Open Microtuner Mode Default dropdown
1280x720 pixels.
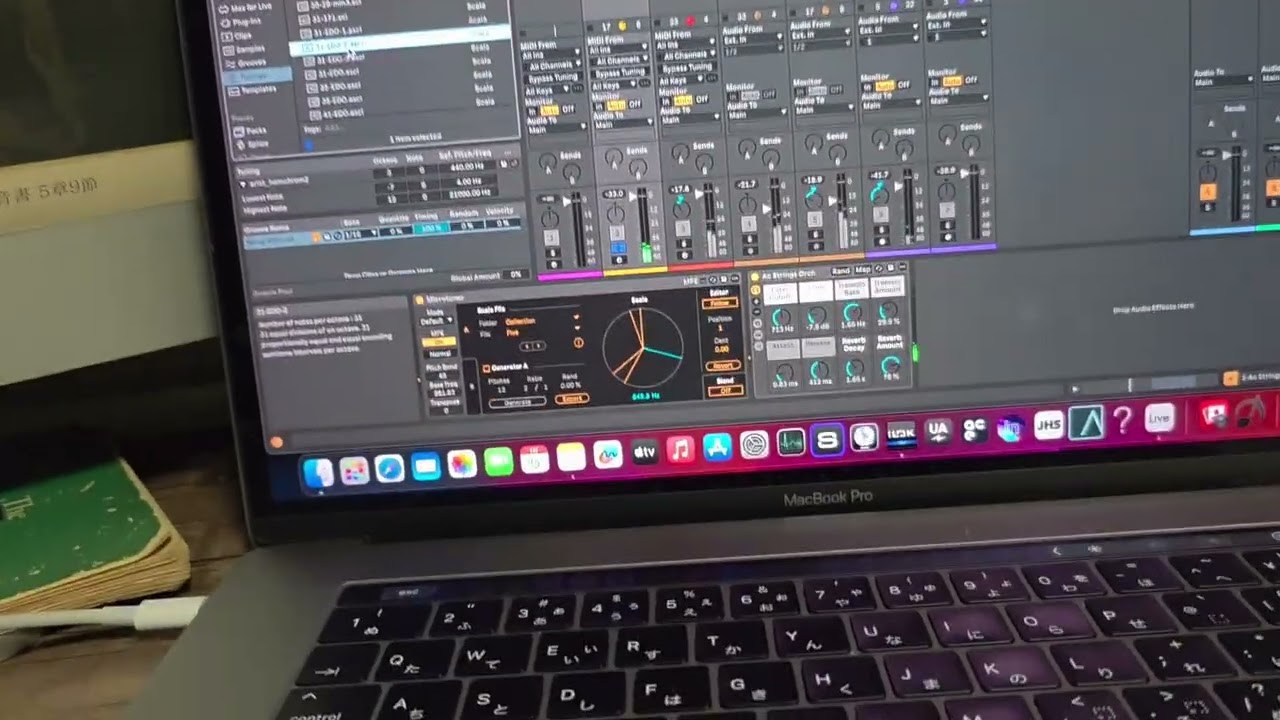click(437, 321)
